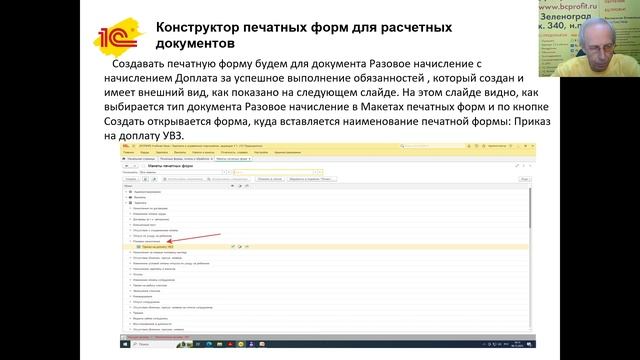Expand the Больничный лист tree node
Screen dimensions: 640x360
click(x=130, y=225)
